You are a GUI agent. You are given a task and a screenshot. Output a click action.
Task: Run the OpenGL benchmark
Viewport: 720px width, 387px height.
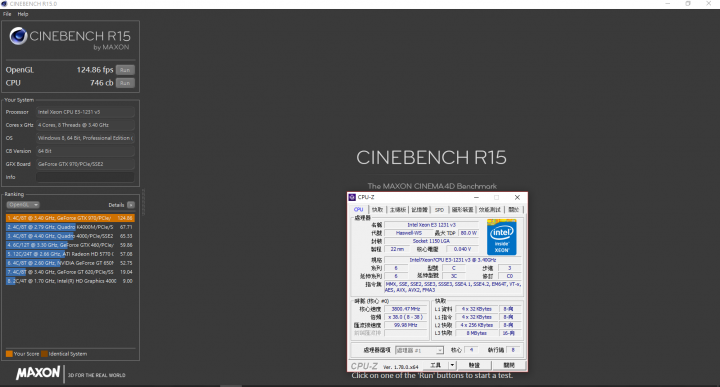pos(125,70)
